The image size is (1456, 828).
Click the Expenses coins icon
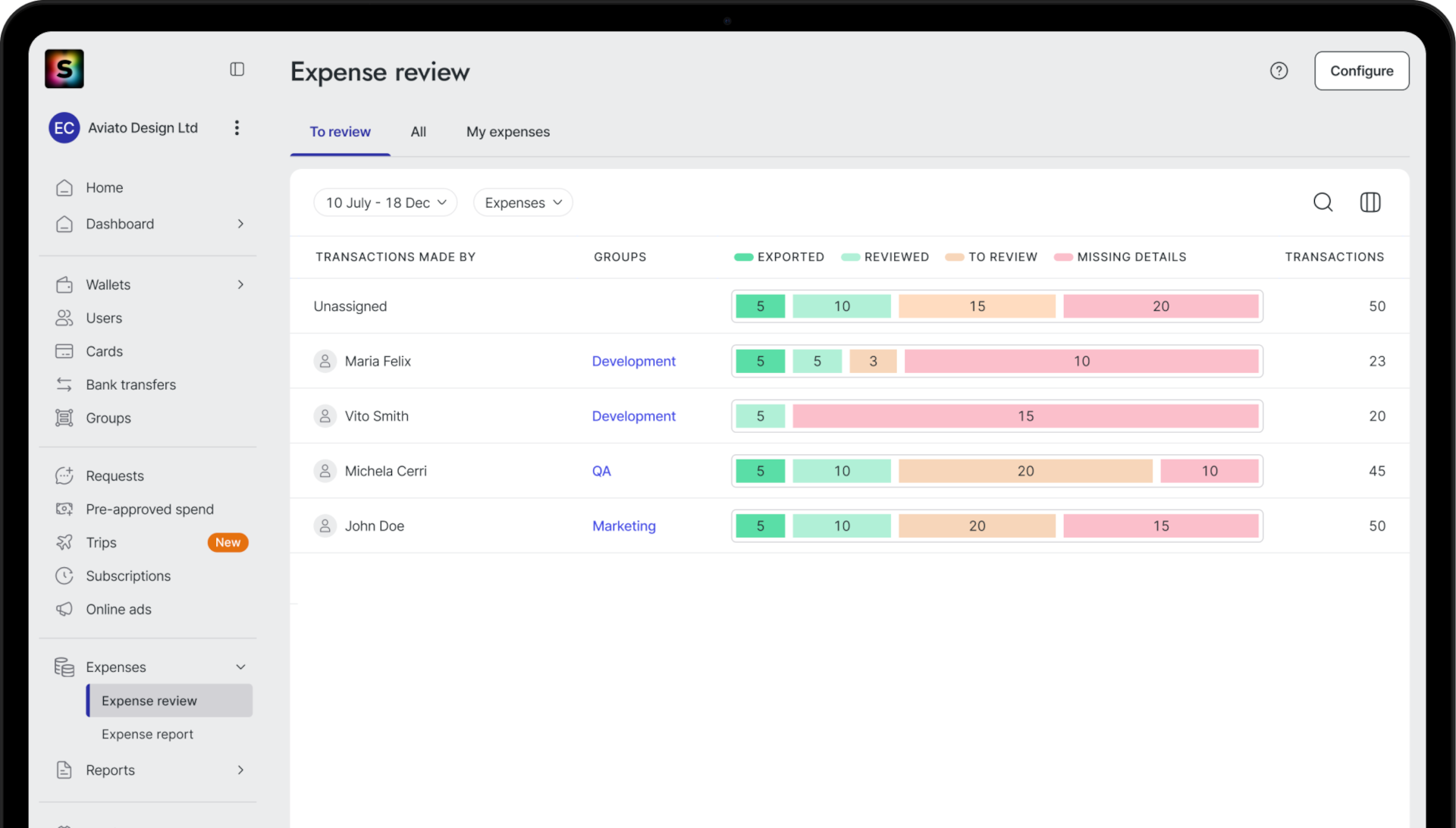pyautogui.click(x=64, y=666)
